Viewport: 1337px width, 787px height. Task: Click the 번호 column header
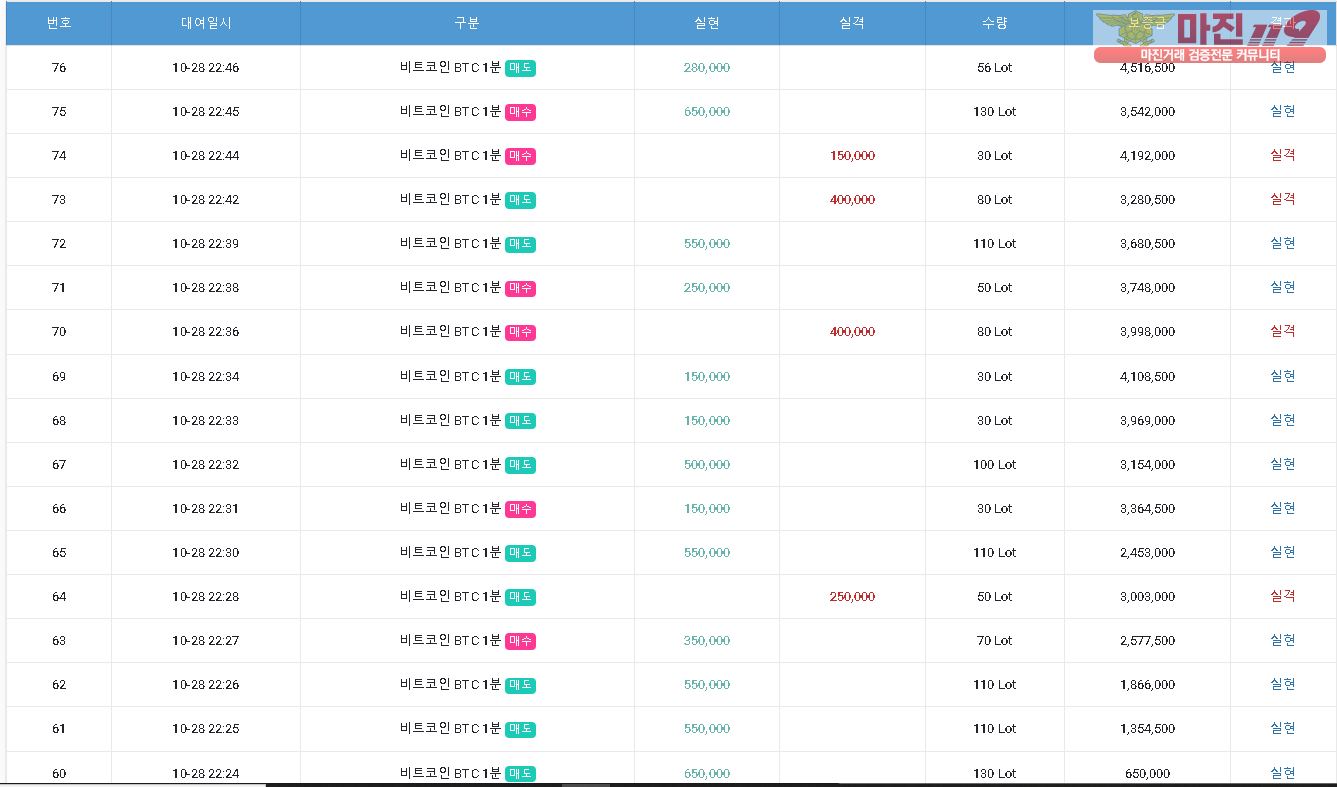tap(59, 23)
